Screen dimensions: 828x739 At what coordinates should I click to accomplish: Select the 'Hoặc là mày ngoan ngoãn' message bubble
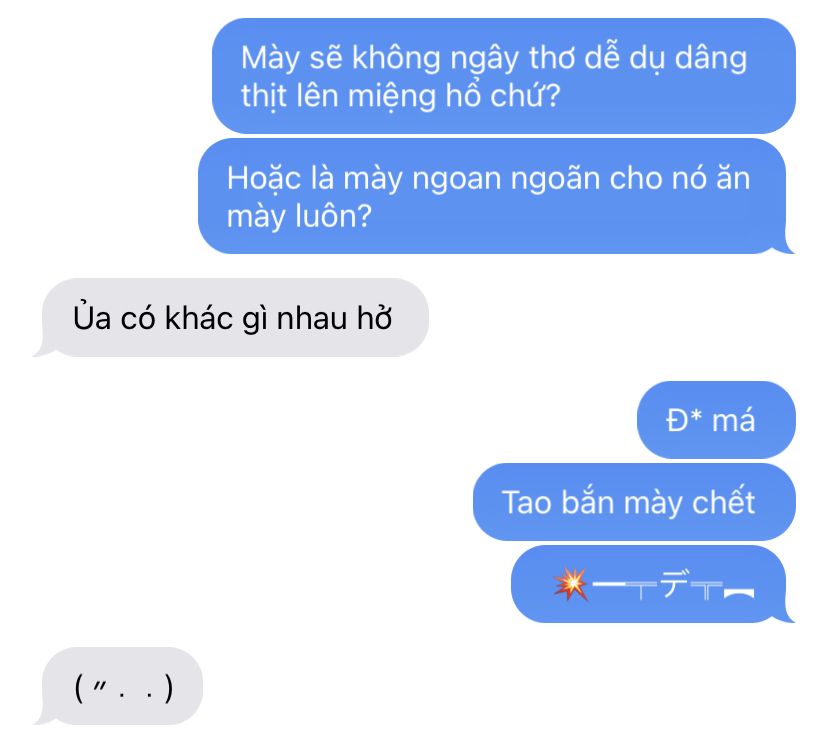pos(496,196)
